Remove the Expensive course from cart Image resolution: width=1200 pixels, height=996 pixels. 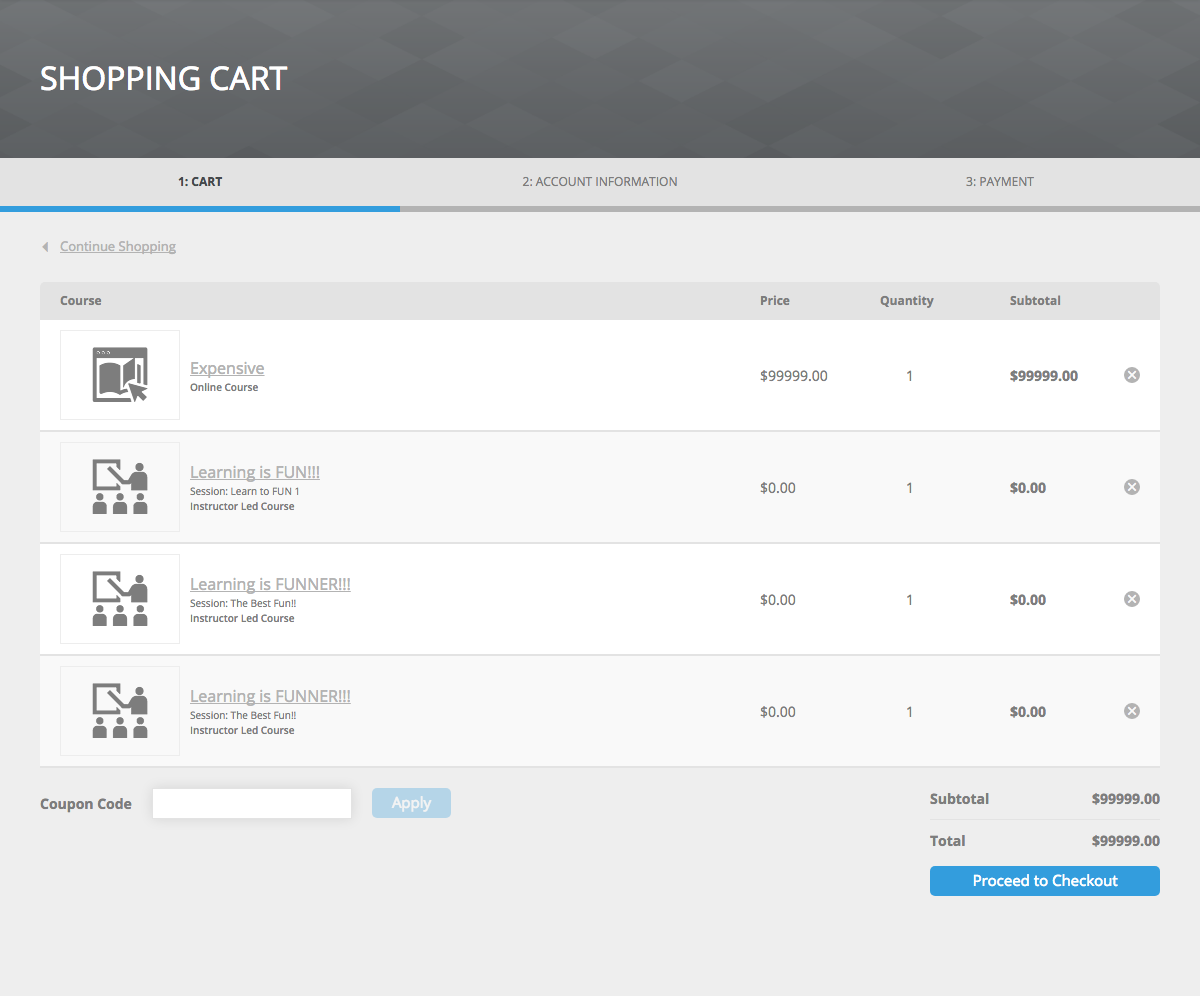point(1132,375)
